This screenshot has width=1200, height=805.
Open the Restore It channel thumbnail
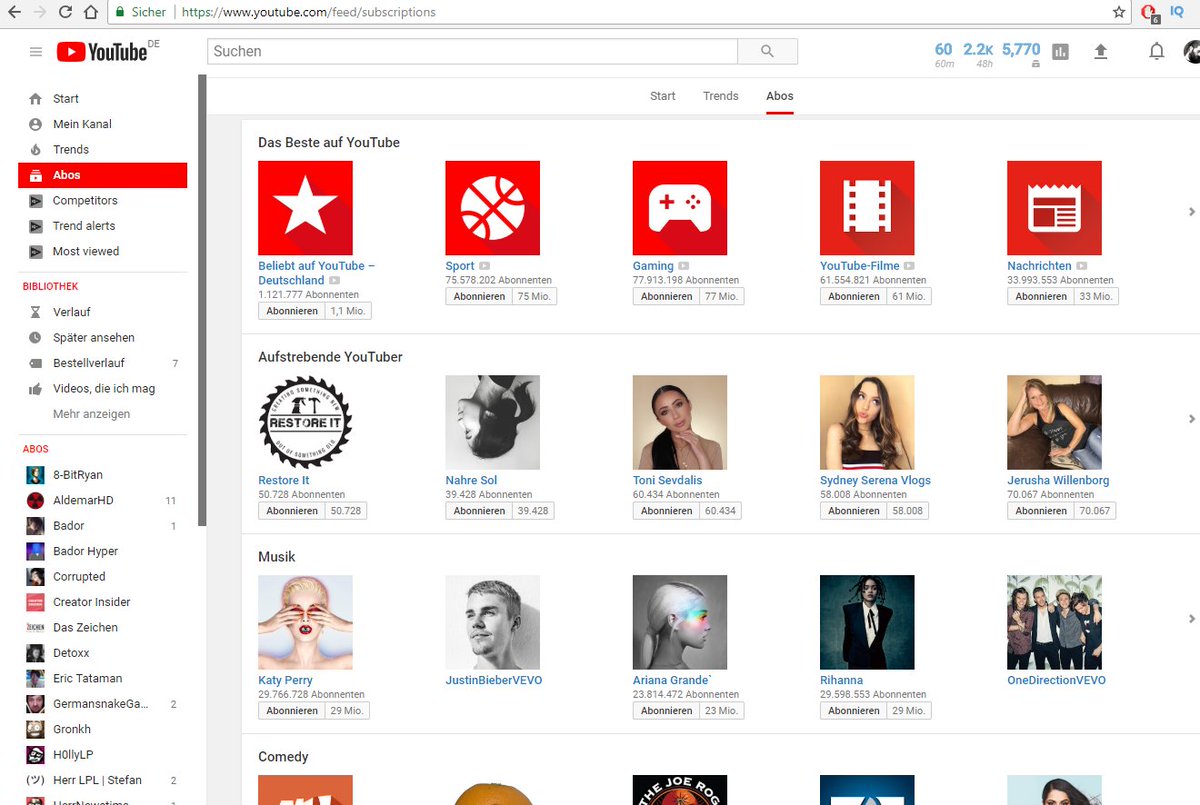305,422
